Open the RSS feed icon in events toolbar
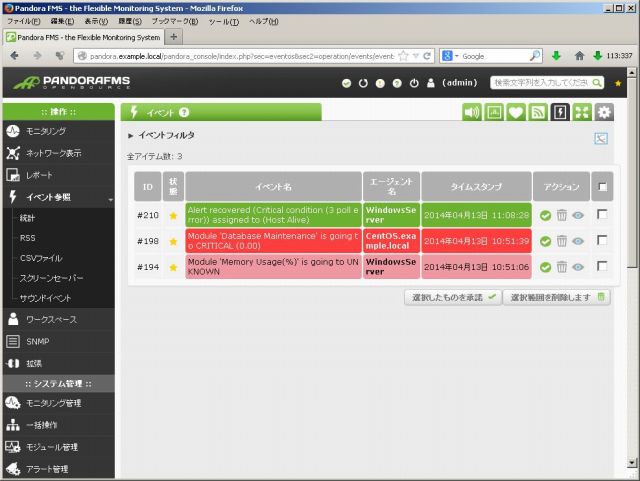640x481 pixels. [538, 112]
